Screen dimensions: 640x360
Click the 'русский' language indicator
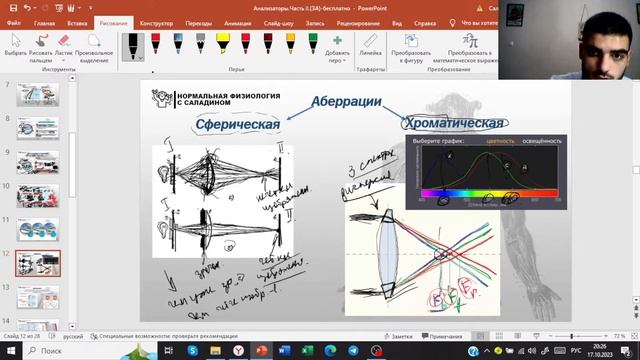(73, 336)
